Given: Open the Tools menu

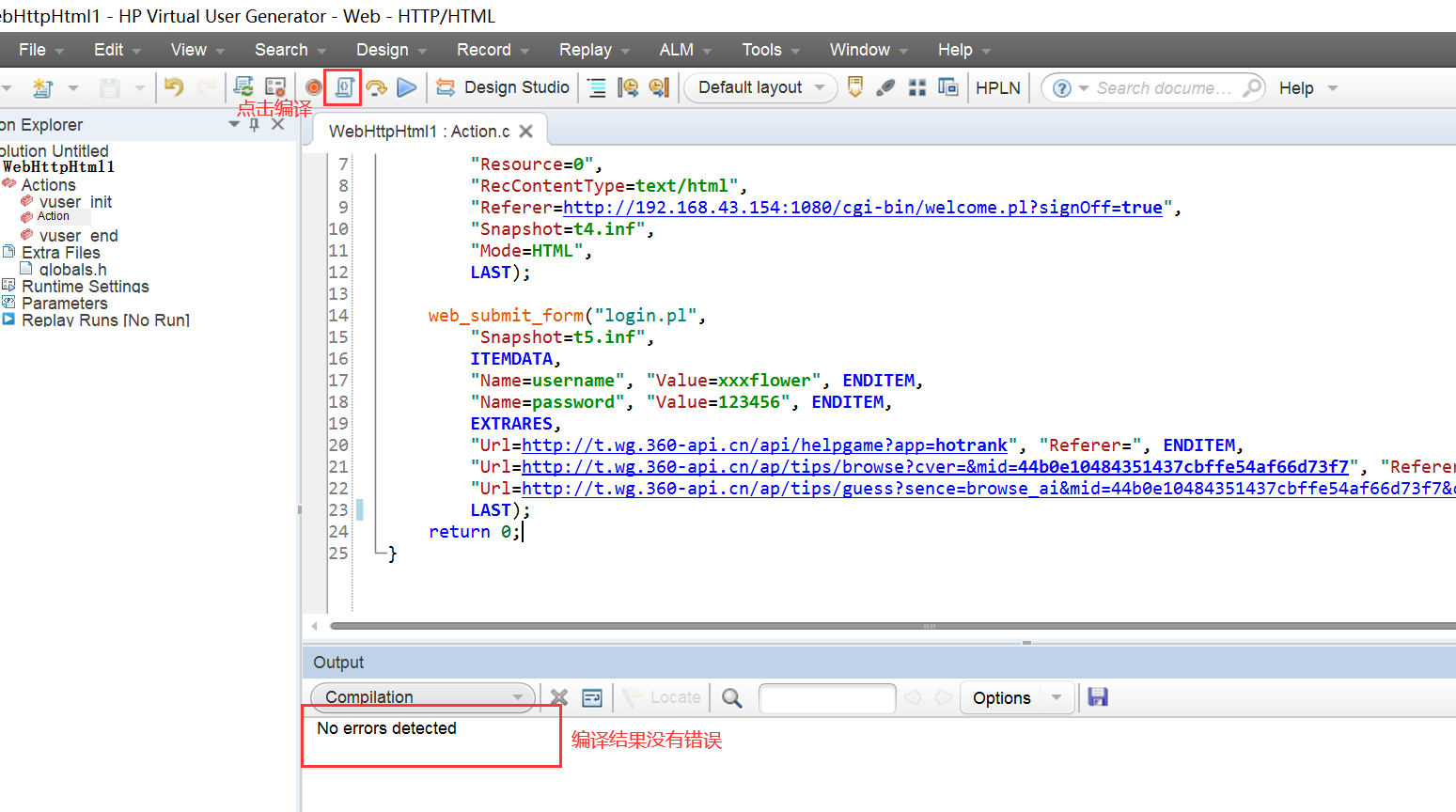Looking at the screenshot, I should click(x=771, y=50).
